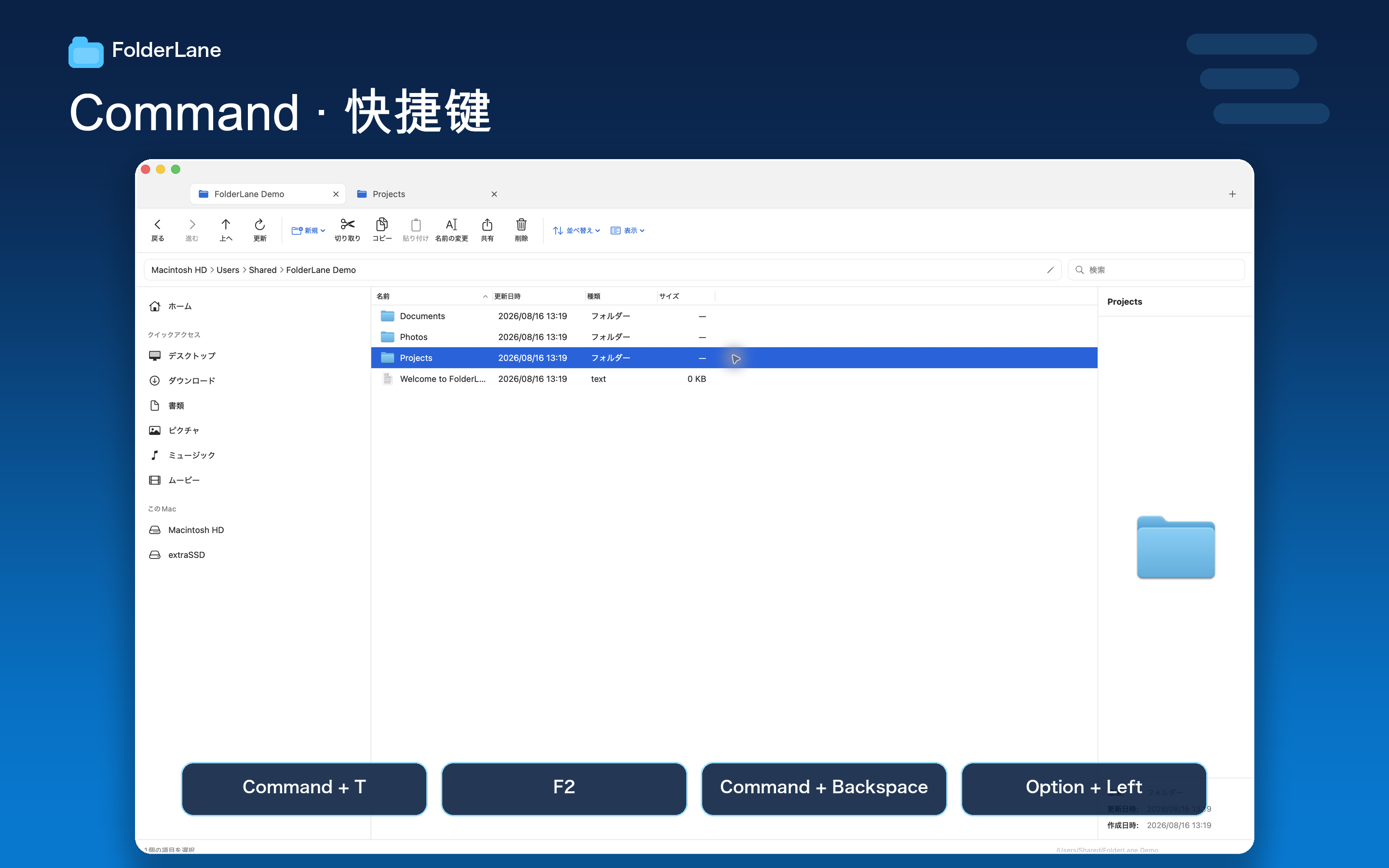Click the search (検索) field
Image resolution: width=1389 pixels, height=868 pixels.
(1156, 270)
